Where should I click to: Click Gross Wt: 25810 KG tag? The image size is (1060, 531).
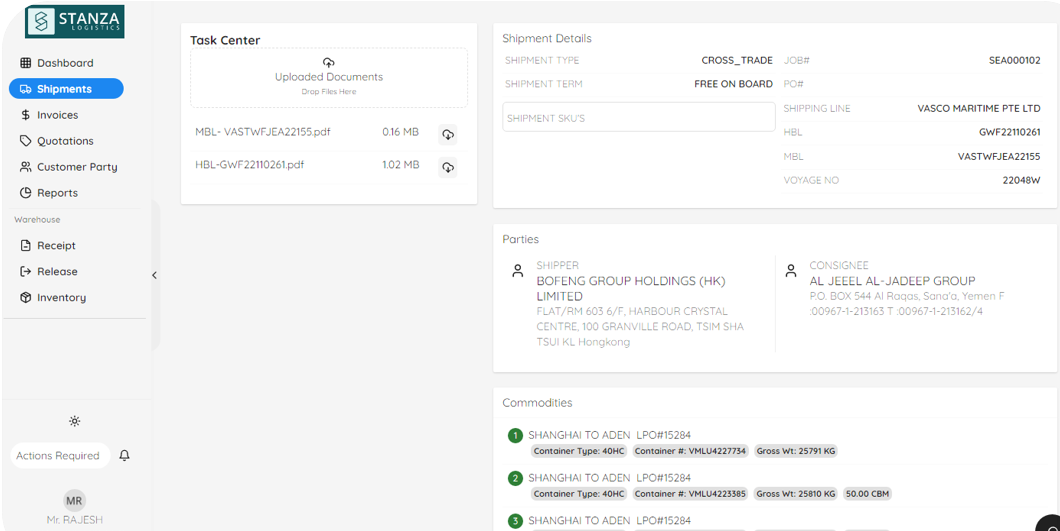pos(796,494)
